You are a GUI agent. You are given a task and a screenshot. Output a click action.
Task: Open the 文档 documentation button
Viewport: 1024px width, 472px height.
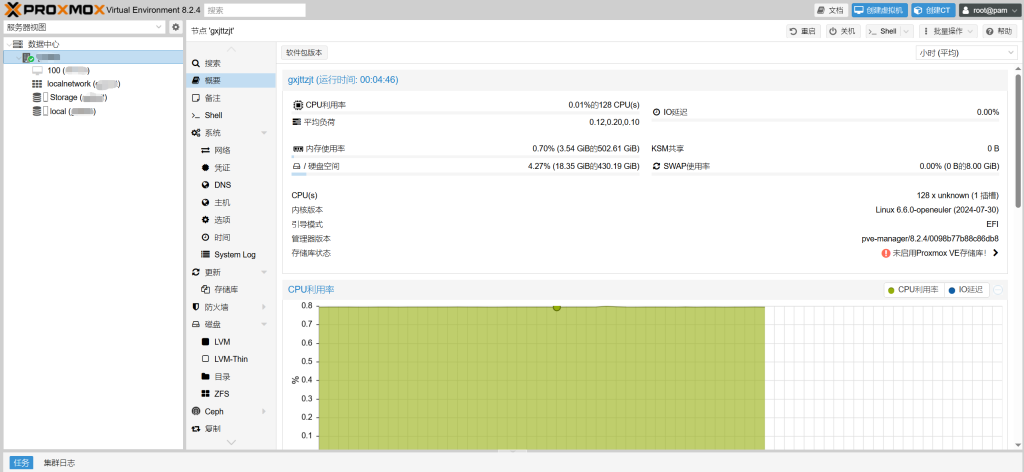tap(830, 10)
